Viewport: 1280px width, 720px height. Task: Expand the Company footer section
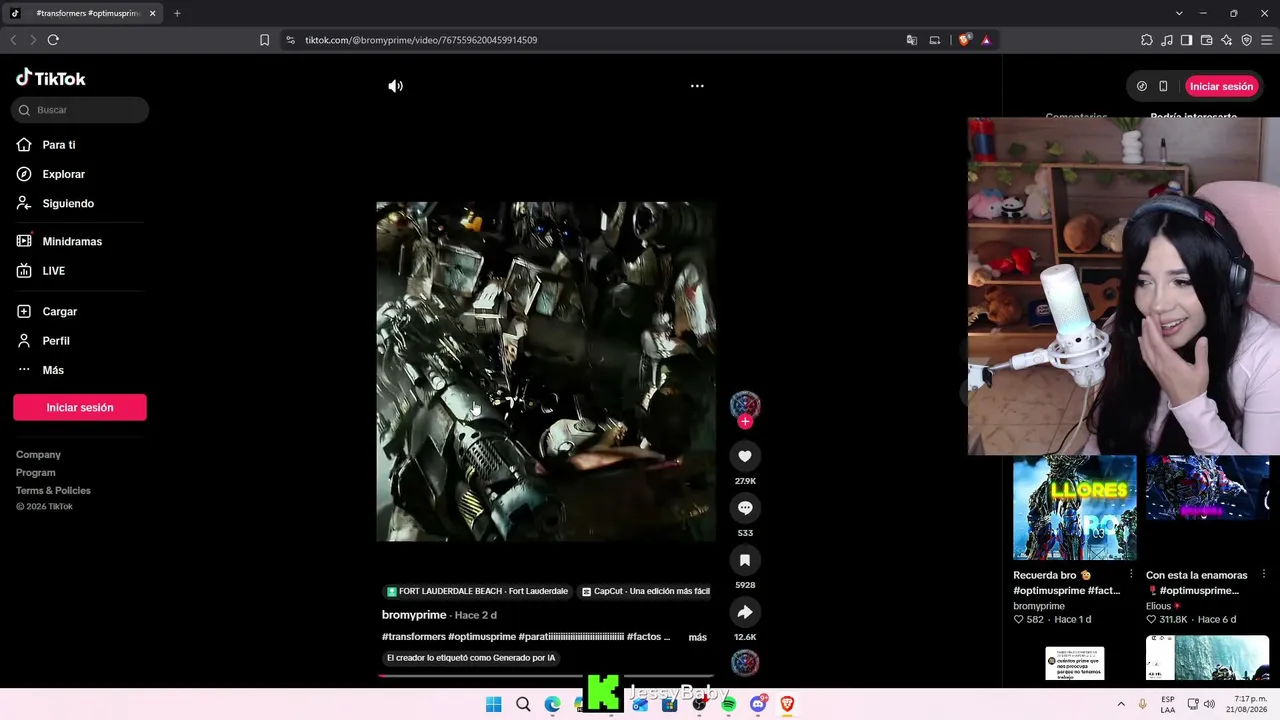pyautogui.click(x=38, y=455)
